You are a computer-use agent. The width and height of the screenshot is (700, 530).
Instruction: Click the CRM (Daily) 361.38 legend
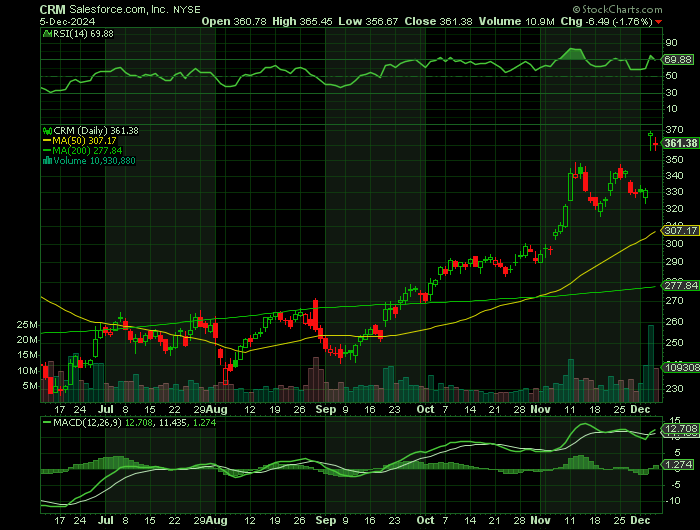96,131
